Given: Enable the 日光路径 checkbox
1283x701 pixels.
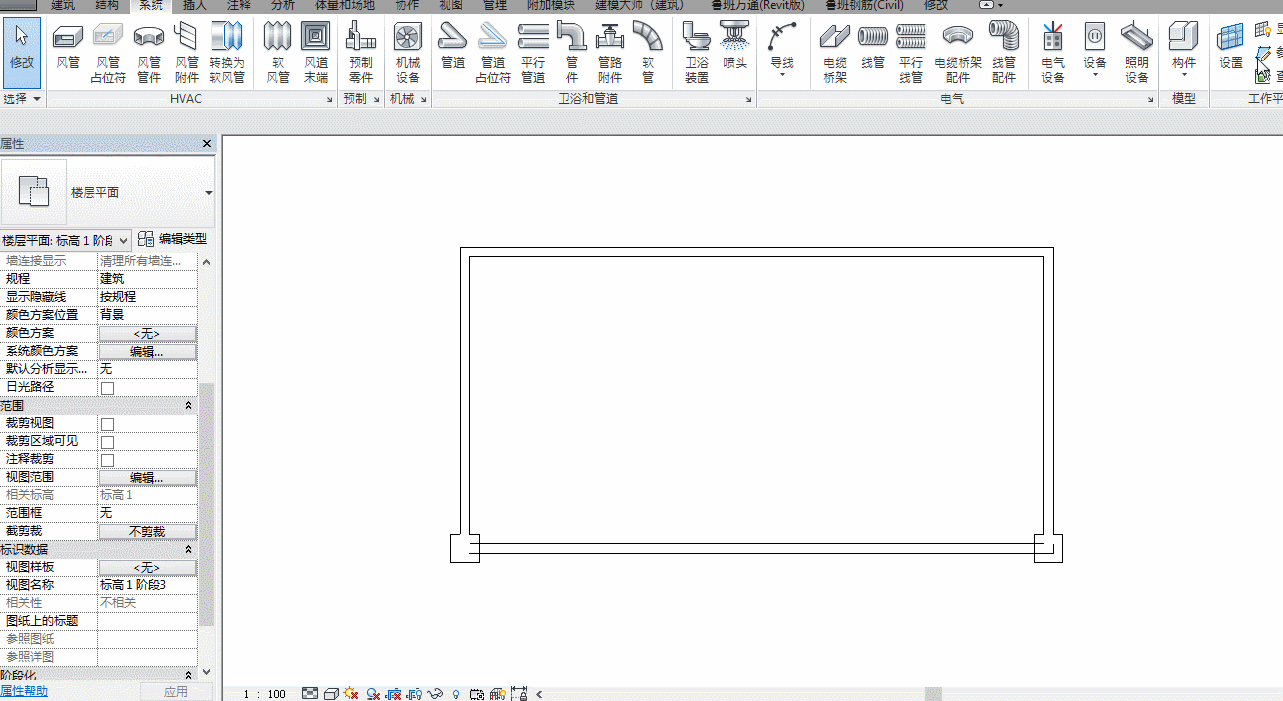Looking at the screenshot, I should tap(107, 388).
